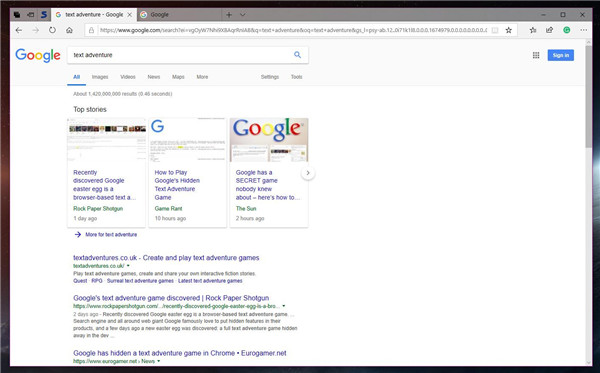Click the Google logo
Screen dimensions: 600x373
38,55
